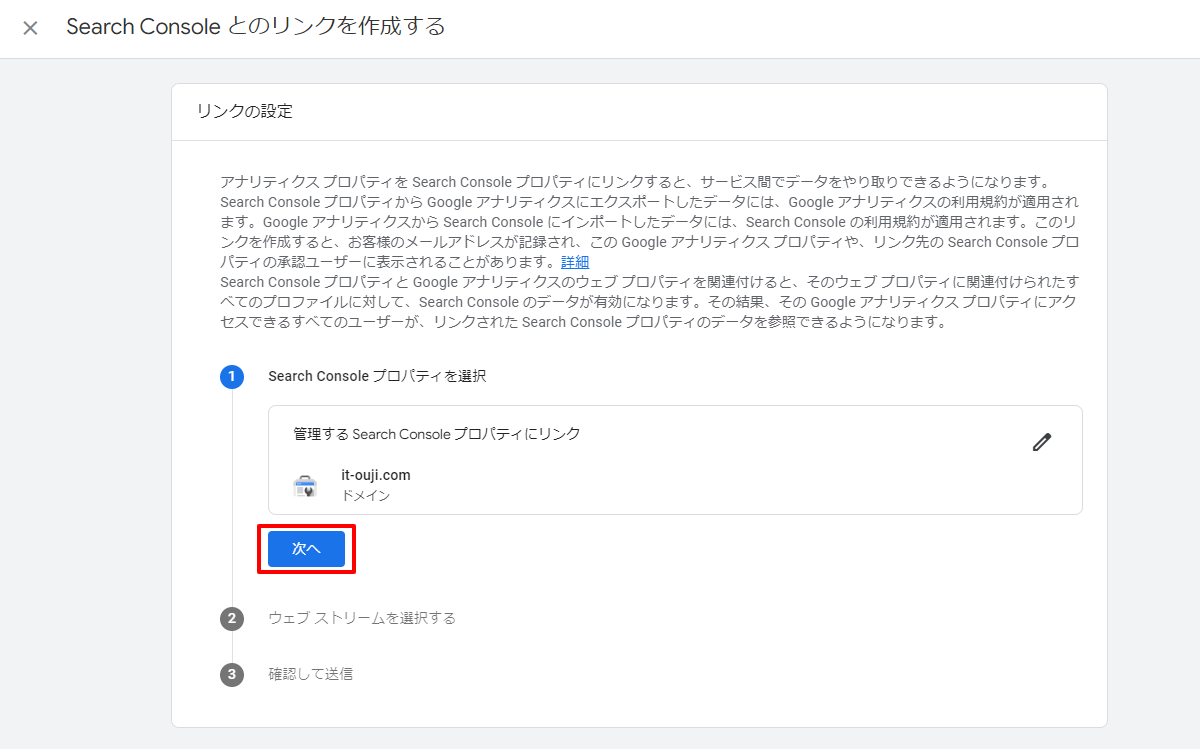Expand the 確認して送信 step
The width and height of the screenshot is (1200, 749).
(x=310, y=674)
